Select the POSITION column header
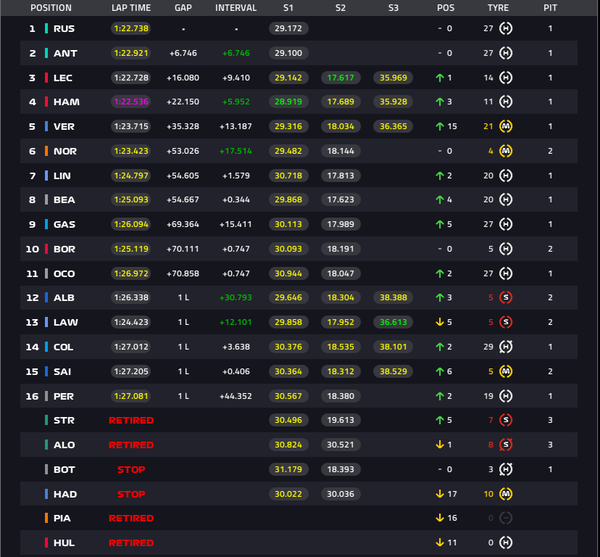Viewport: 600px width, 557px height. pos(51,8)
